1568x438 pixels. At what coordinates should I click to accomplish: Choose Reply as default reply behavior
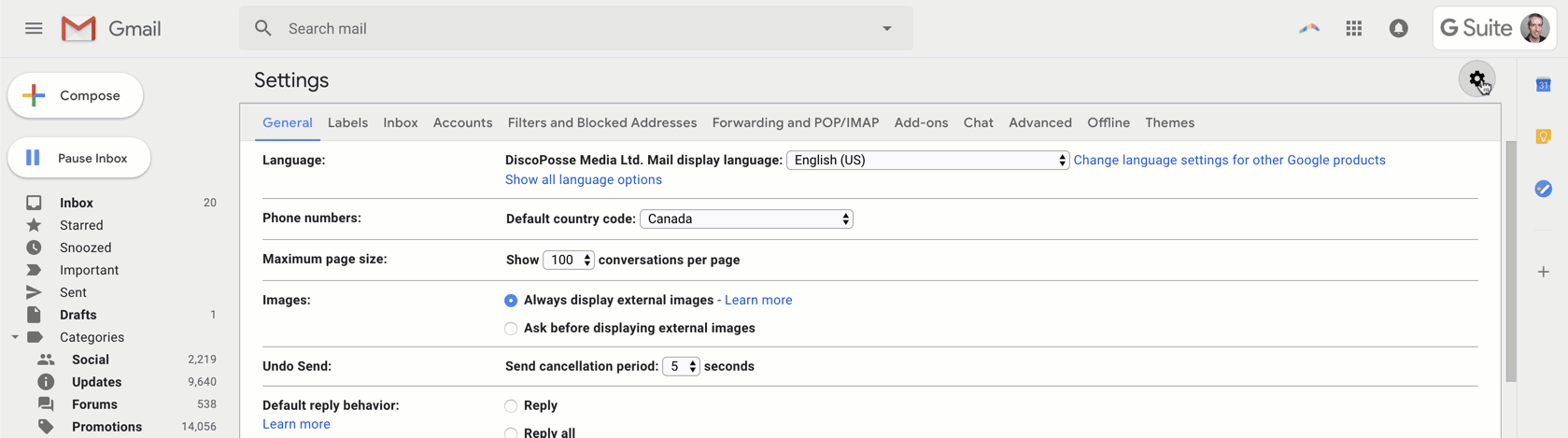[x=511, y=406]
